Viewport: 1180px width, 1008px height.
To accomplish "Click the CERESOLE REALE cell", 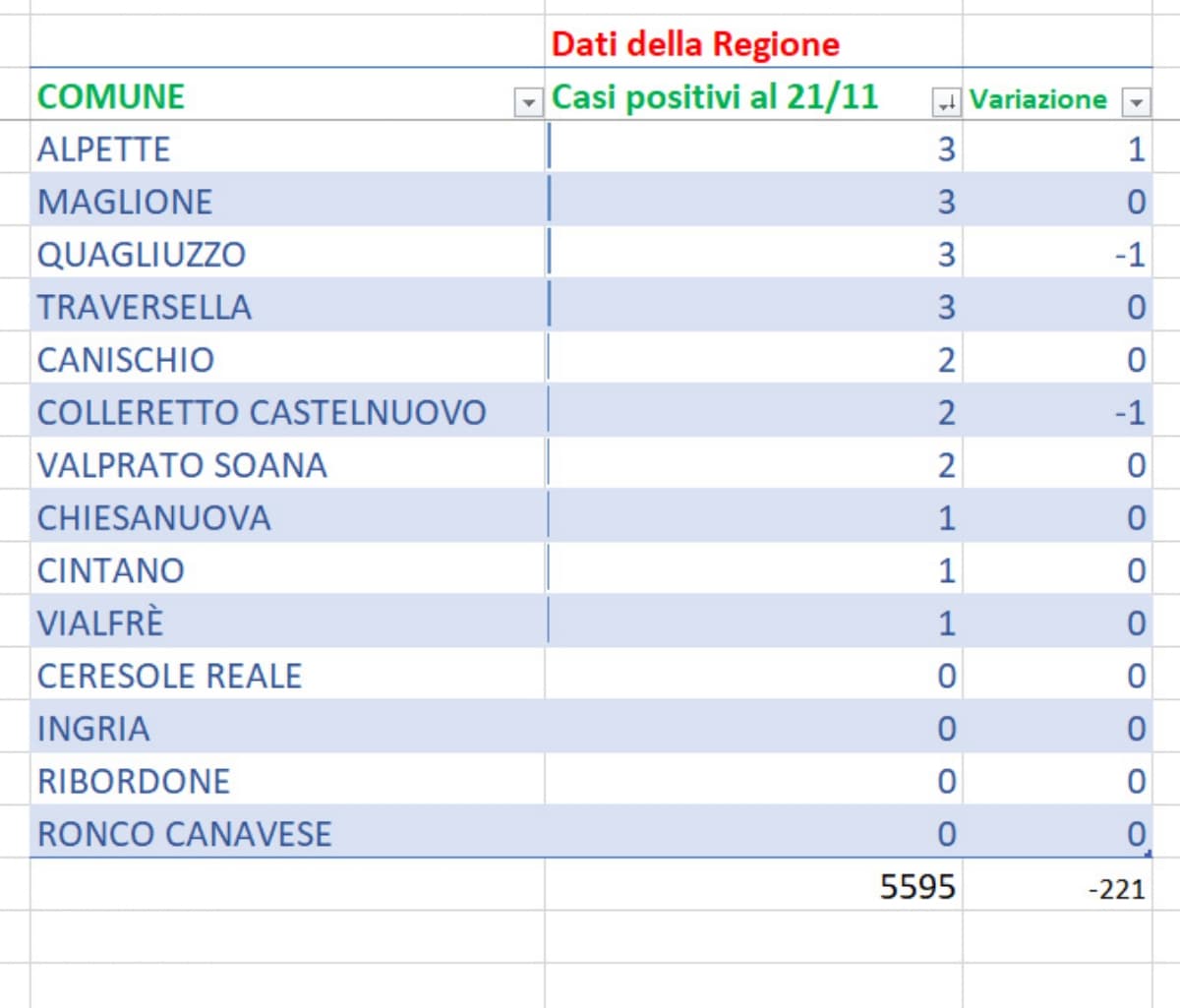I will [169, 676].
